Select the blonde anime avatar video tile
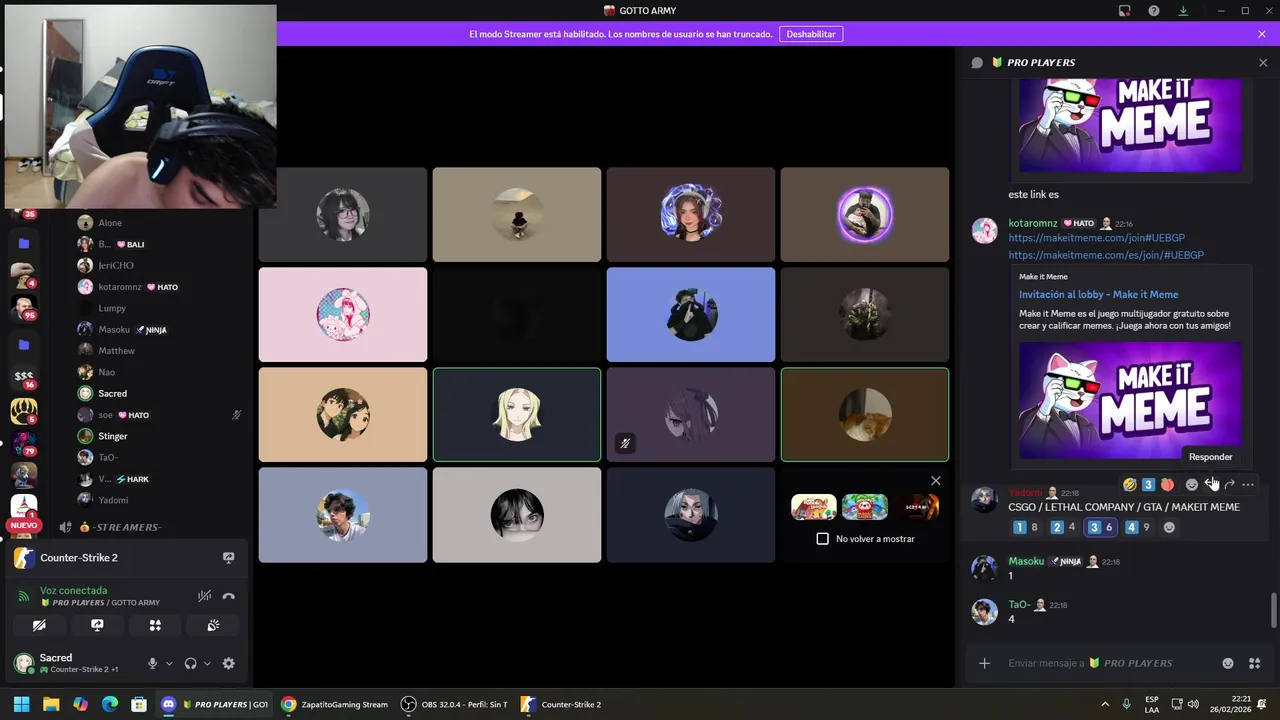 coord(517,415)
